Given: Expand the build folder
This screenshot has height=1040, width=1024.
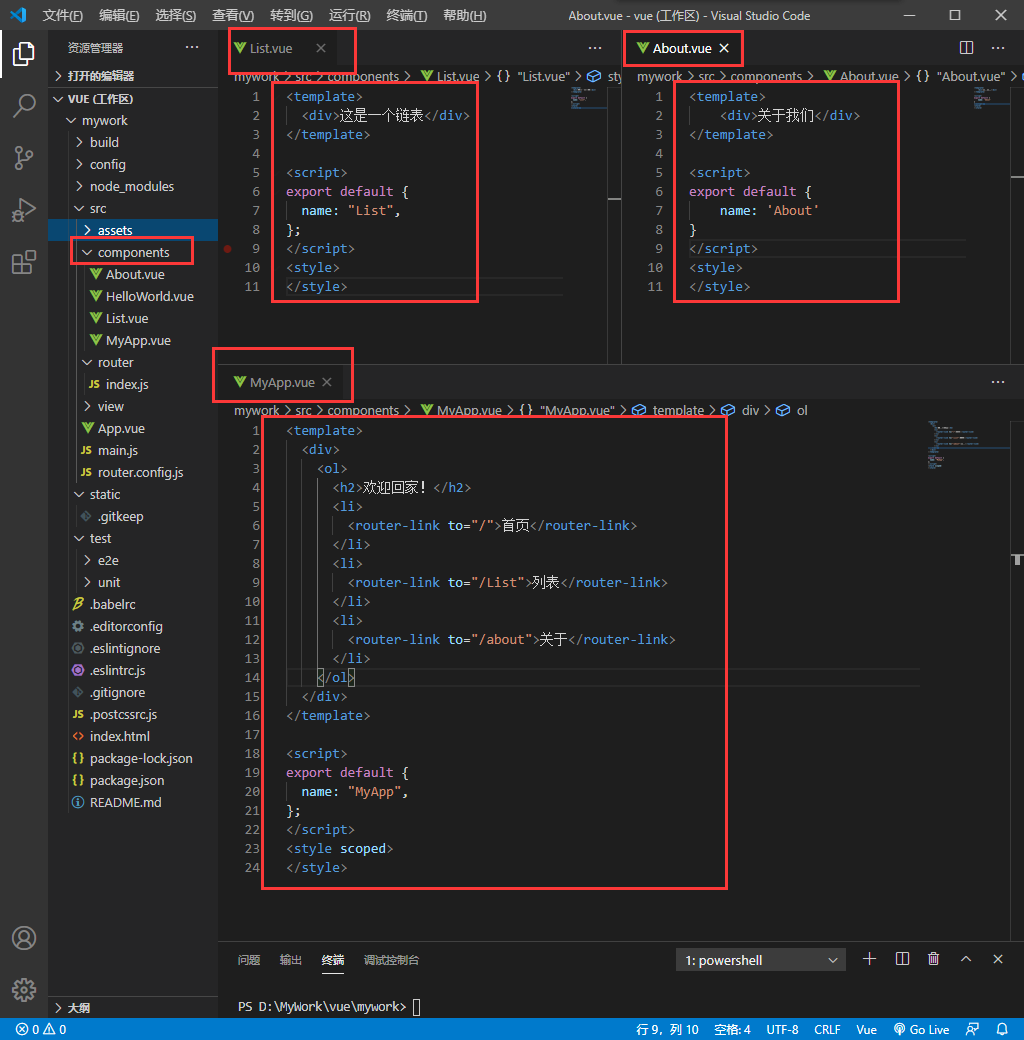Looking at the screenshot, I should (x=133, y=143).
